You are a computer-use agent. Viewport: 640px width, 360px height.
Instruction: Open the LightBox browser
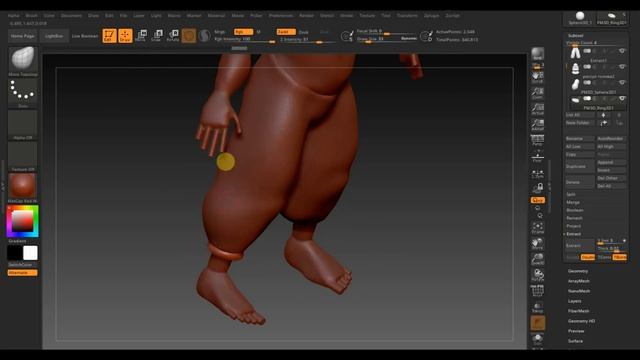[x=54, y=36]
